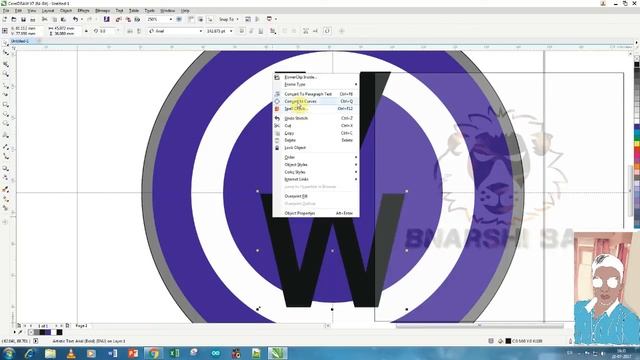640x360 pixels.
Task: Click the New document toolbar icon
Action: 5,19
